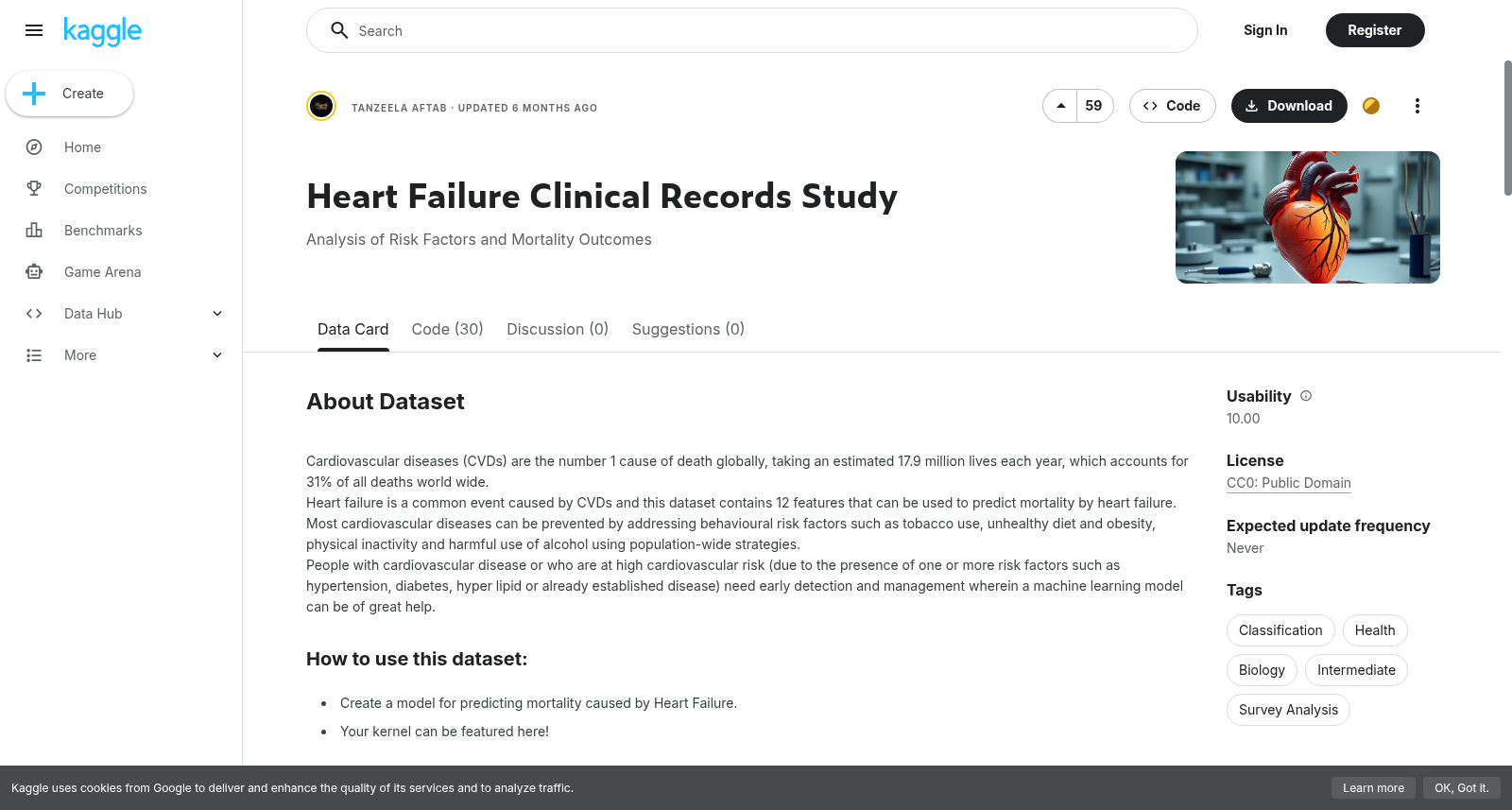Open Benchmarks from the sidebar
This screenshot has width=1512, height=810.
[103, 231]
